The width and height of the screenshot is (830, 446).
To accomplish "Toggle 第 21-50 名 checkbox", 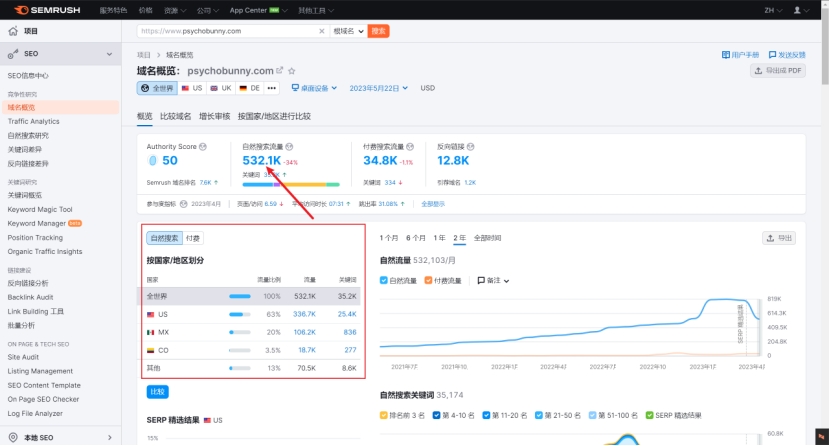I will point(538,415).
